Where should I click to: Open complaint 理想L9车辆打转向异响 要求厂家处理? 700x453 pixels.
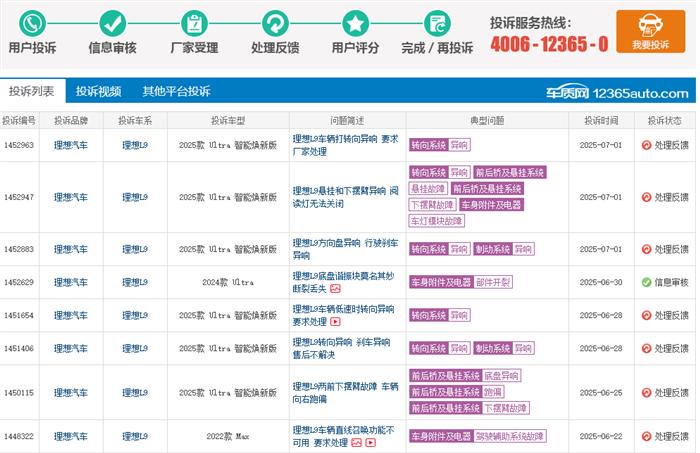click(345, 145)
